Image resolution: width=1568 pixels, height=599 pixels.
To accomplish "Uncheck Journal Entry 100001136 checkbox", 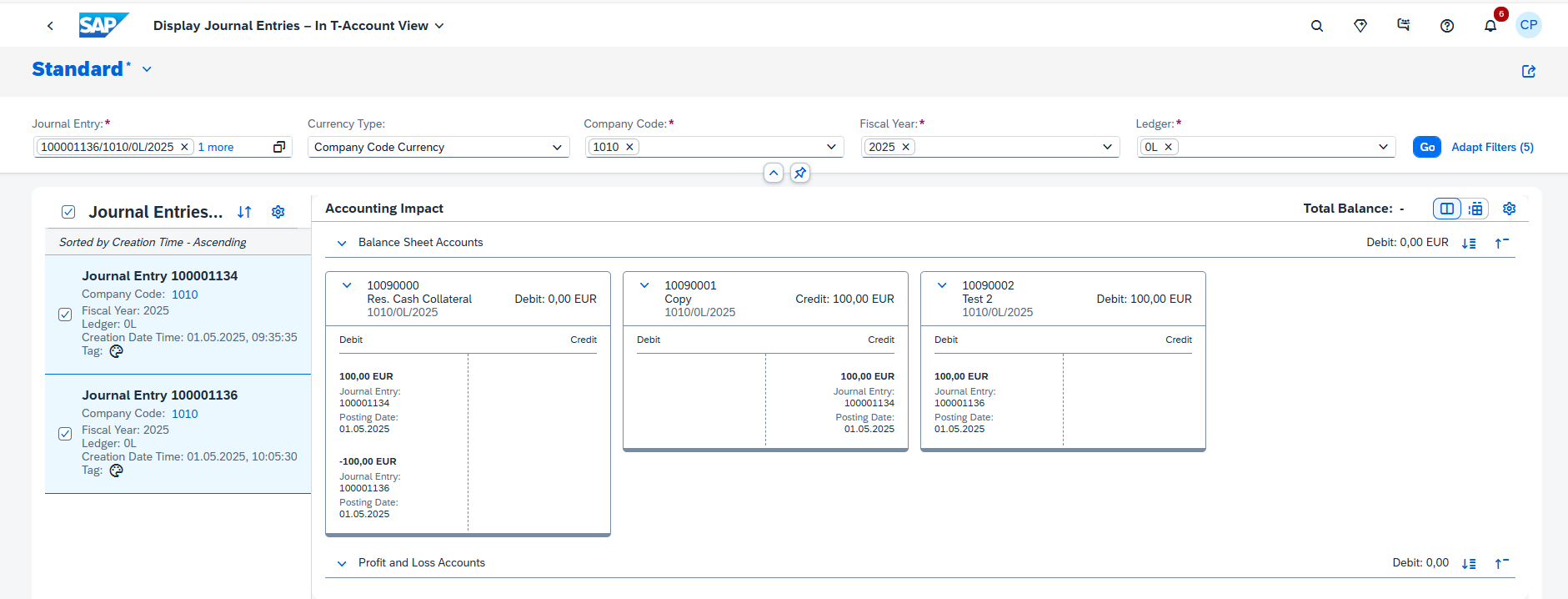I will coord(65,434).
